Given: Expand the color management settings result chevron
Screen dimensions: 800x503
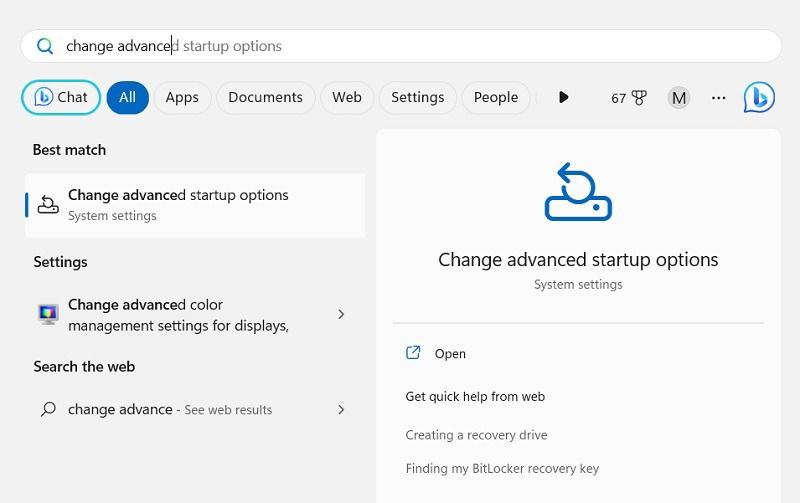Looking at the screenshot, I should tap(341, 314).
